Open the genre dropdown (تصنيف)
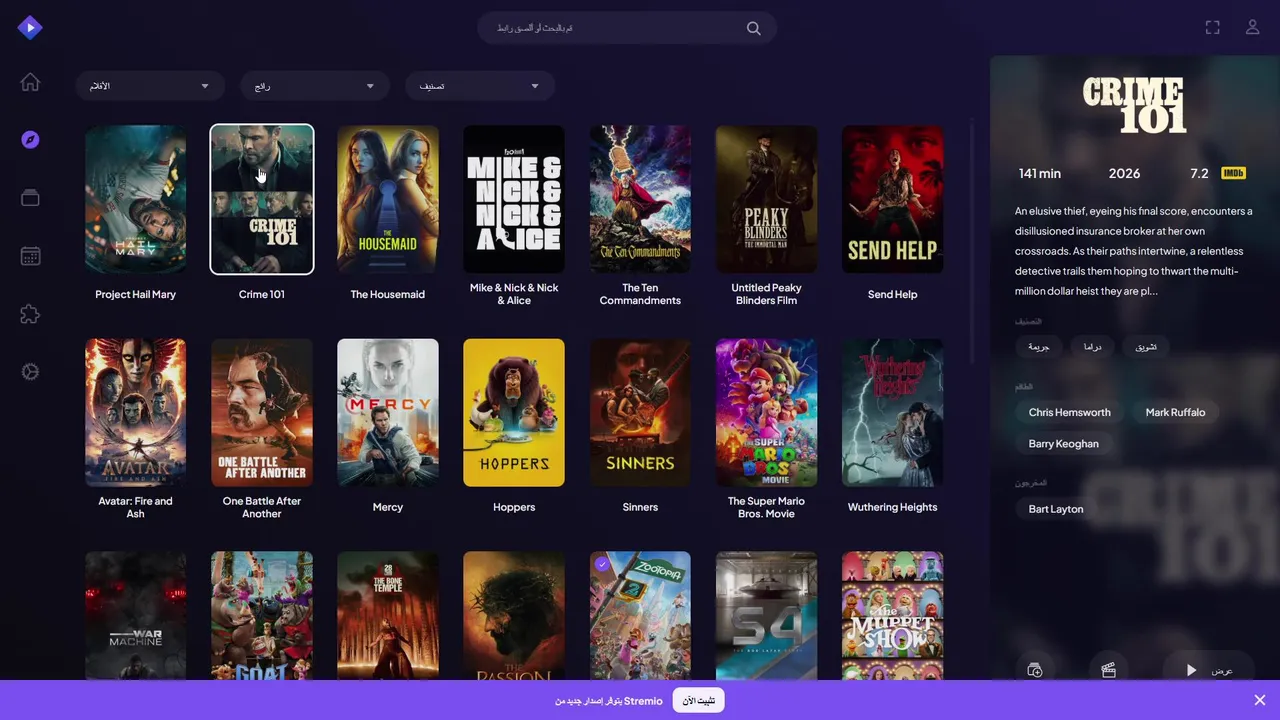 tap(480, 86)
